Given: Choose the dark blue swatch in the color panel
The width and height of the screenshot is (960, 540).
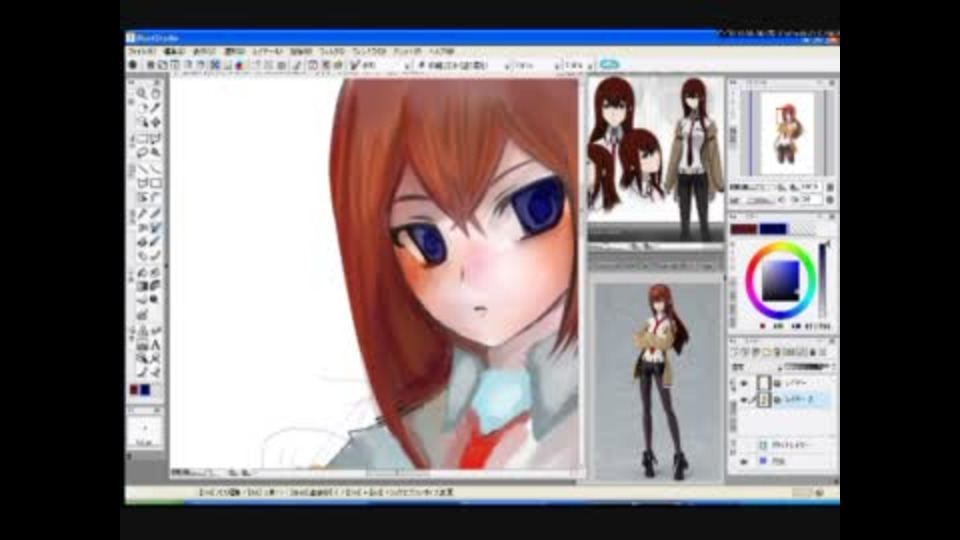Looking at the screenshot, I should 773,229.
